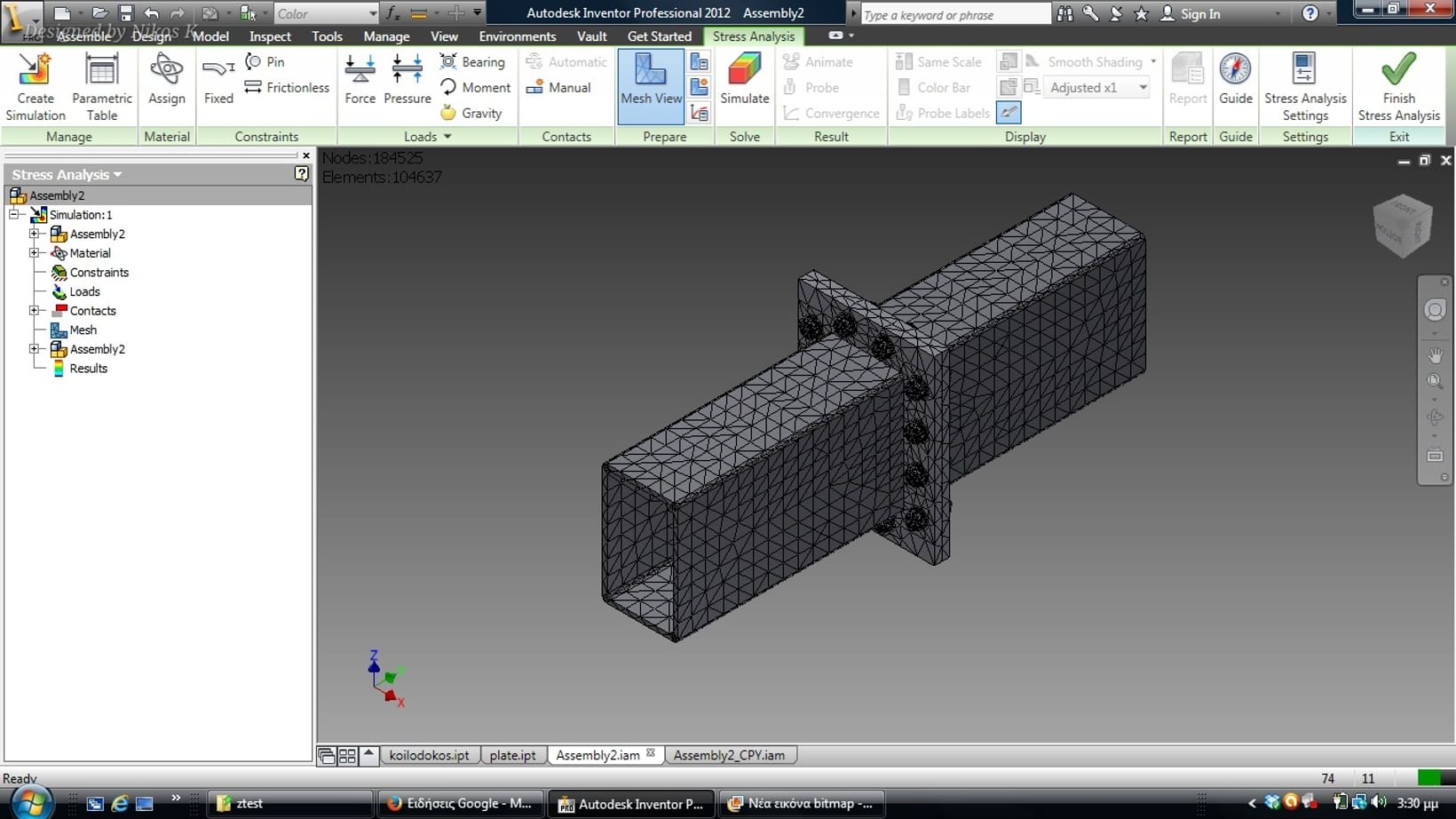
Task: Open the Loads panel dropdown arrow
Action: pos(447,137)
